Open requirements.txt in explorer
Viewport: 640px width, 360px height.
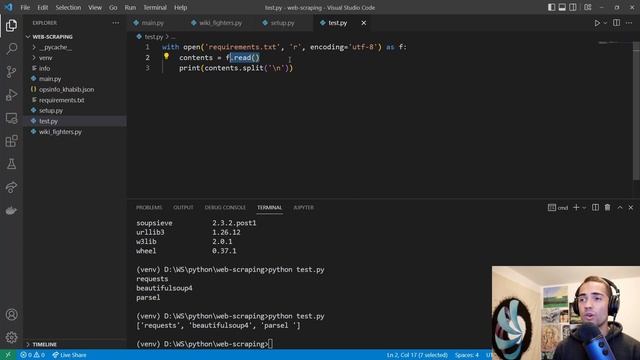click(x=61, y=100)
